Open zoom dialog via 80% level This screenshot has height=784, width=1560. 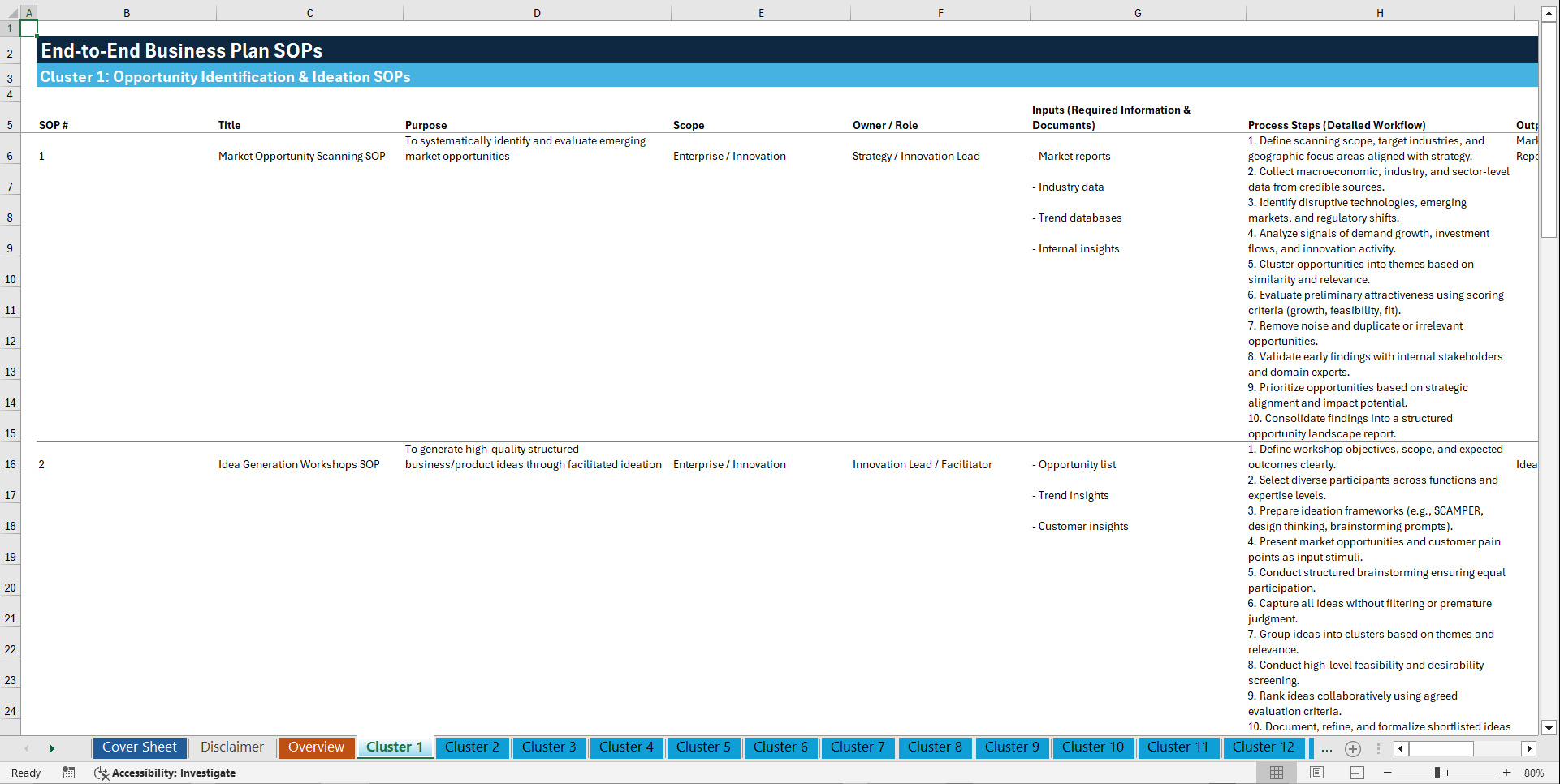tap(1534, 773)
